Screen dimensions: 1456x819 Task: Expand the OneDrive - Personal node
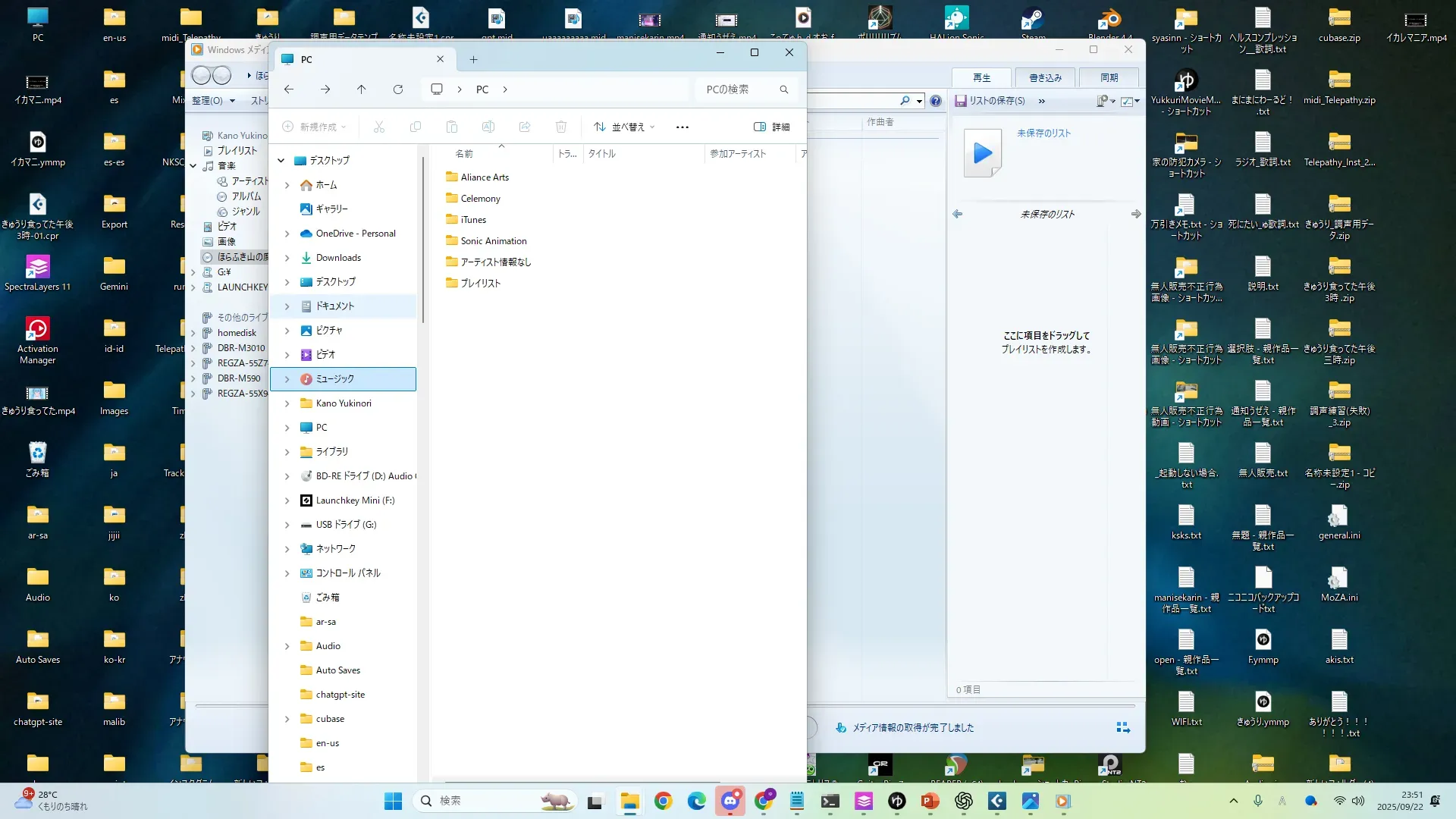pos(287,234)
